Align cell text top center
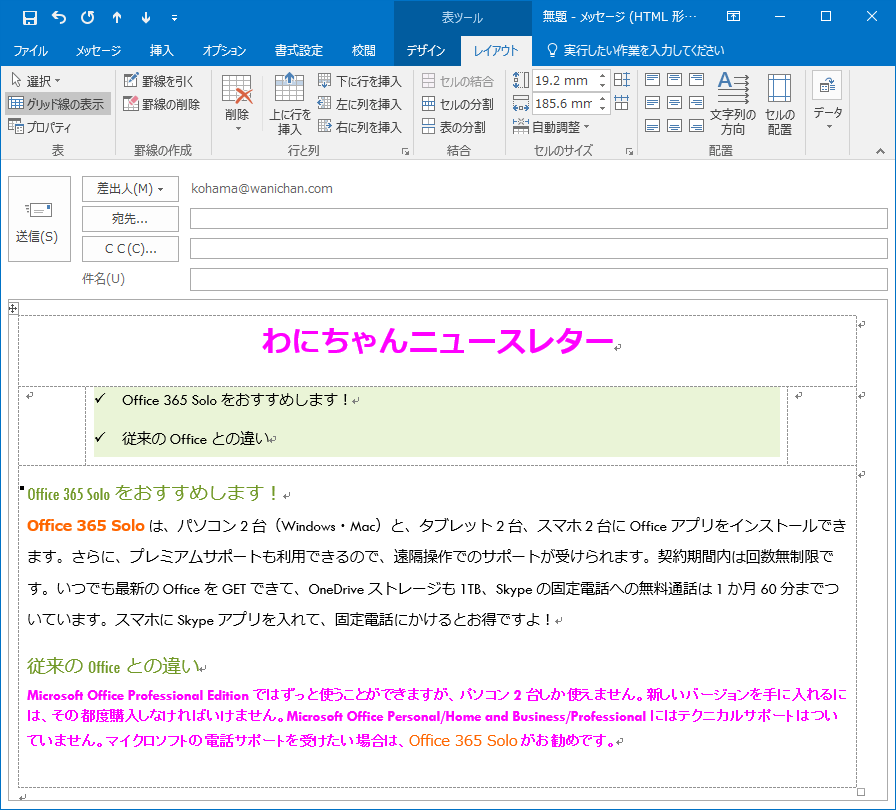Image resolution: width=896 pixels, height=810 pixels. (x=674, y=79)
